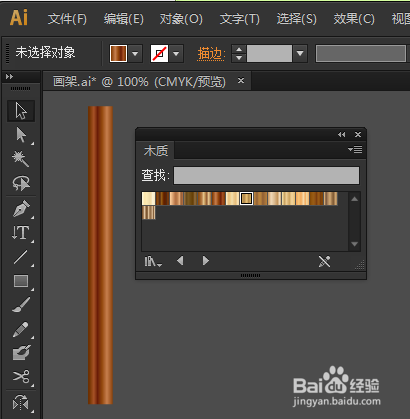The width and height of the screenshot is (410, 419).
Task: Select the Pencil tool
Action: [21, 329]
